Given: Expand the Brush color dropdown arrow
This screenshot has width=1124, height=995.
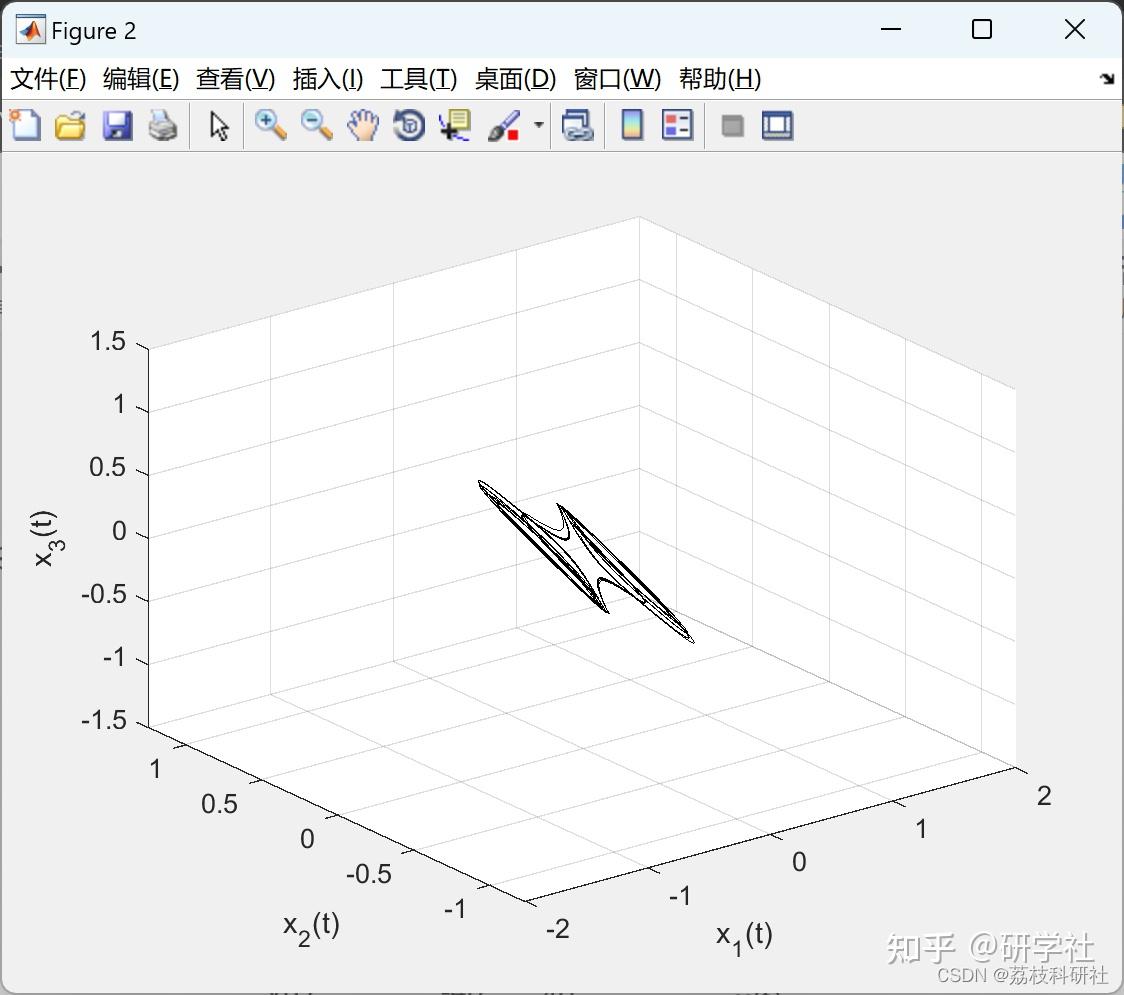Looking at the screenshot, I should 539,125.
